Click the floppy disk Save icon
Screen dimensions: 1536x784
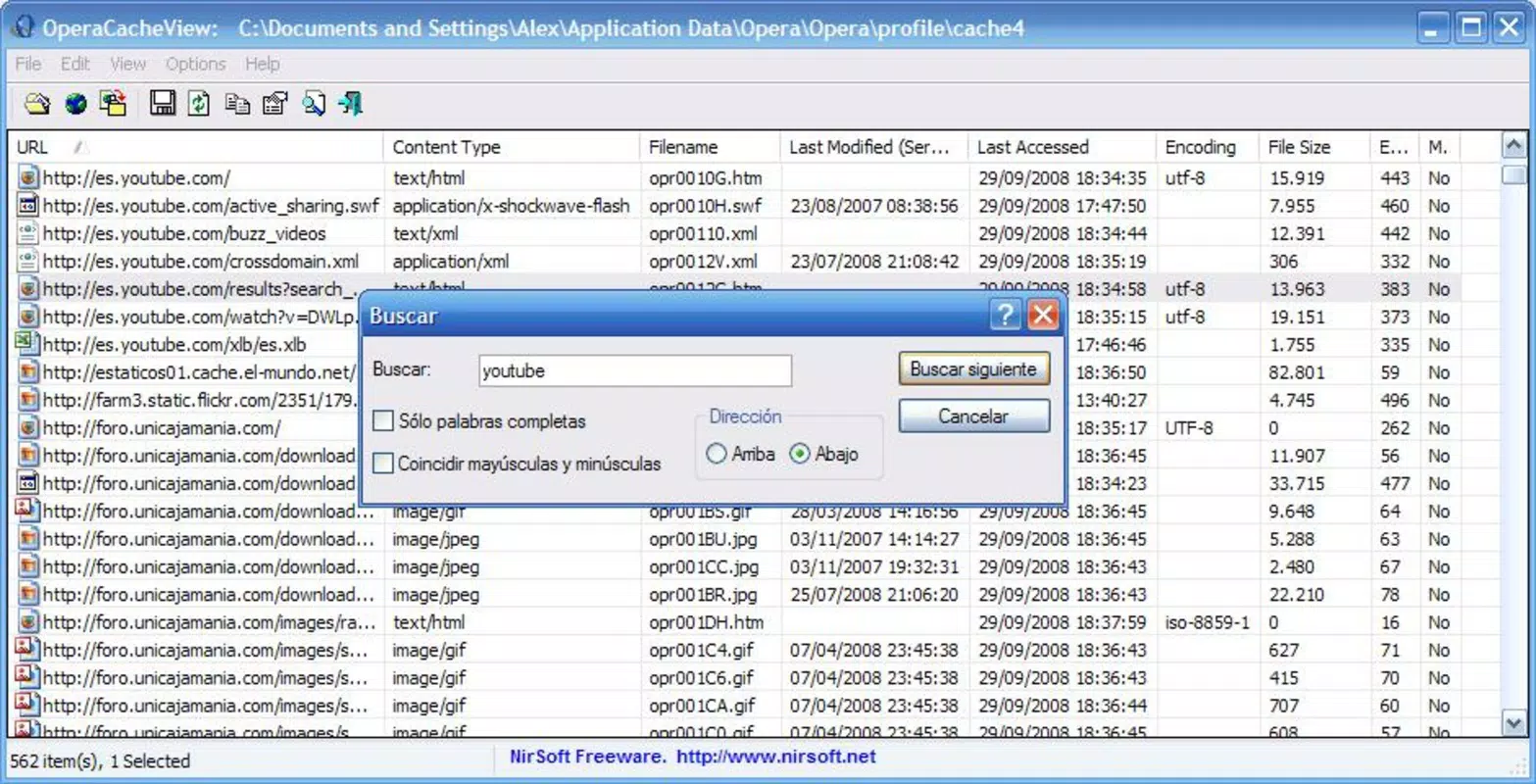[163, 104]
